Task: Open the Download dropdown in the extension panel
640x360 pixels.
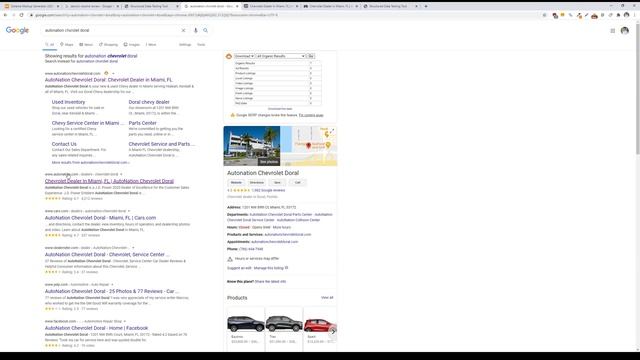Action: pos(244,56)
